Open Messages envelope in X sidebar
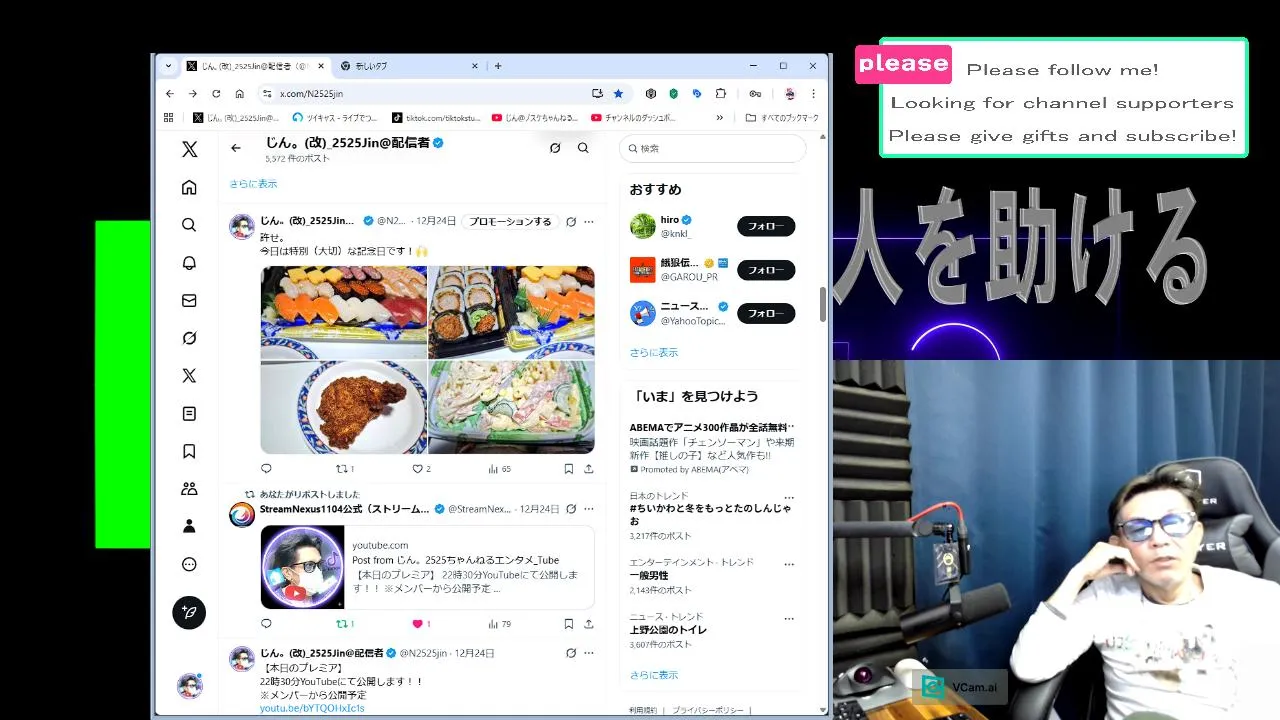This screenshot has width=1280, height=720. click(x=189, y=300)
